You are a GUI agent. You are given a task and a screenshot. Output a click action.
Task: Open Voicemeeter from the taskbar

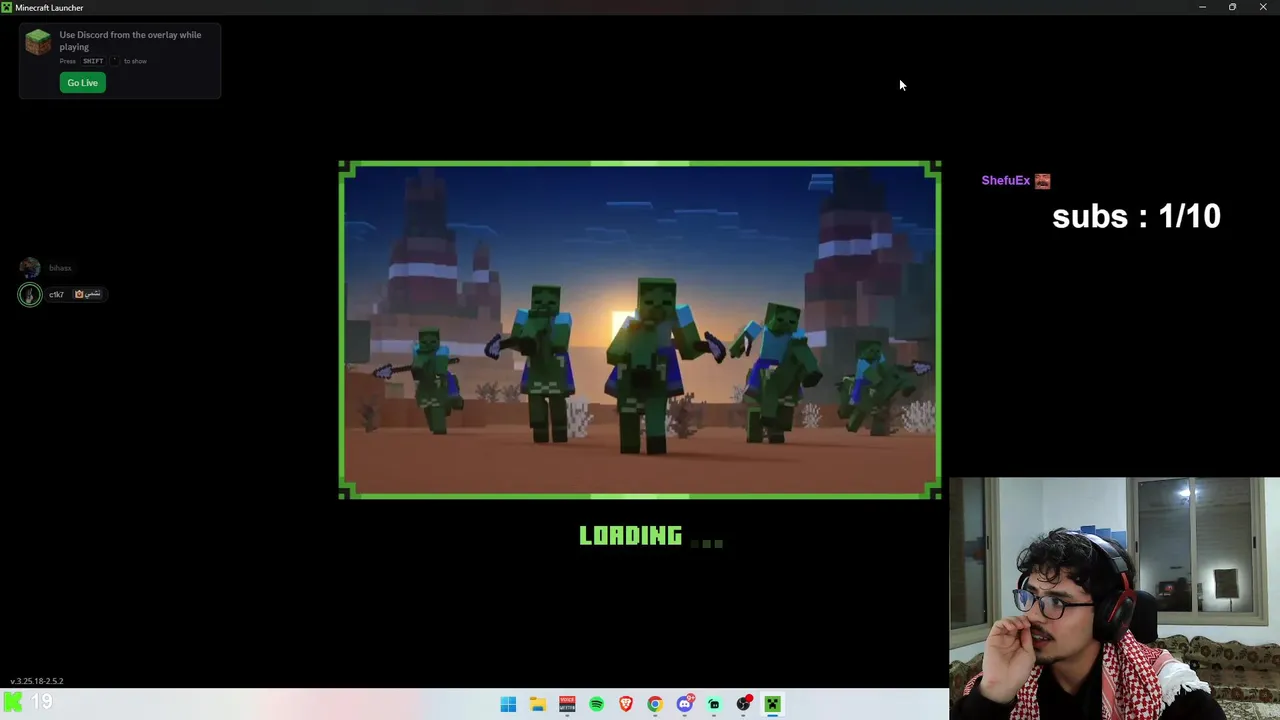pos(567,704)
